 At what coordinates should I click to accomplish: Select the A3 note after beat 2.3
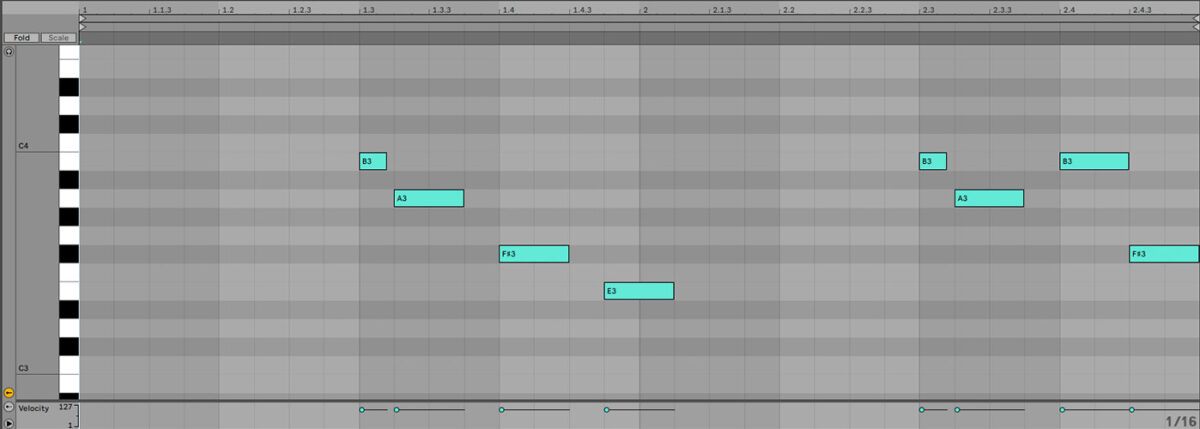[989, 198]
